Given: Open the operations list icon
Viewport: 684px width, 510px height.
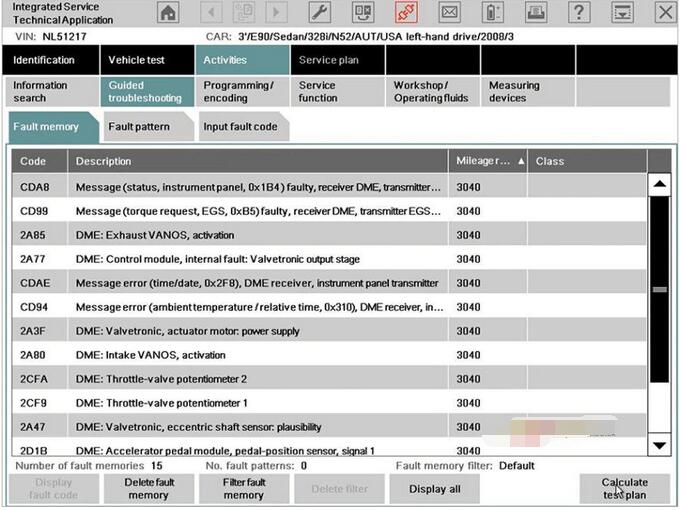Looking at the screenshot, I should [x=363, y=13].
